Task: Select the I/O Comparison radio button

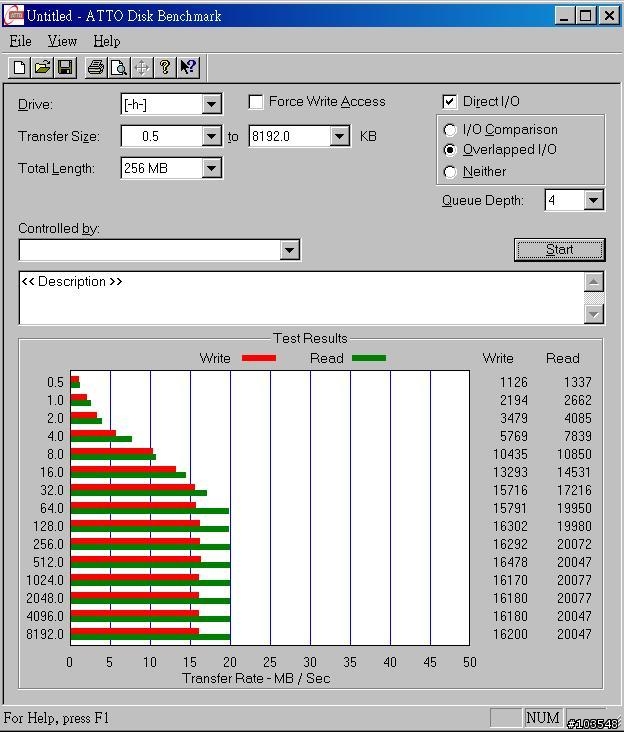Action: coord(450,130)
